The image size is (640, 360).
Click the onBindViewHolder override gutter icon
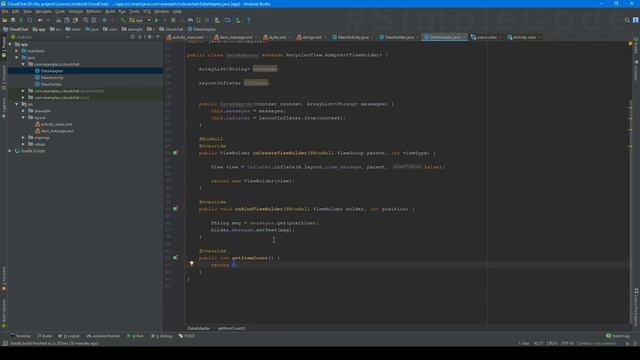(175, 209)
